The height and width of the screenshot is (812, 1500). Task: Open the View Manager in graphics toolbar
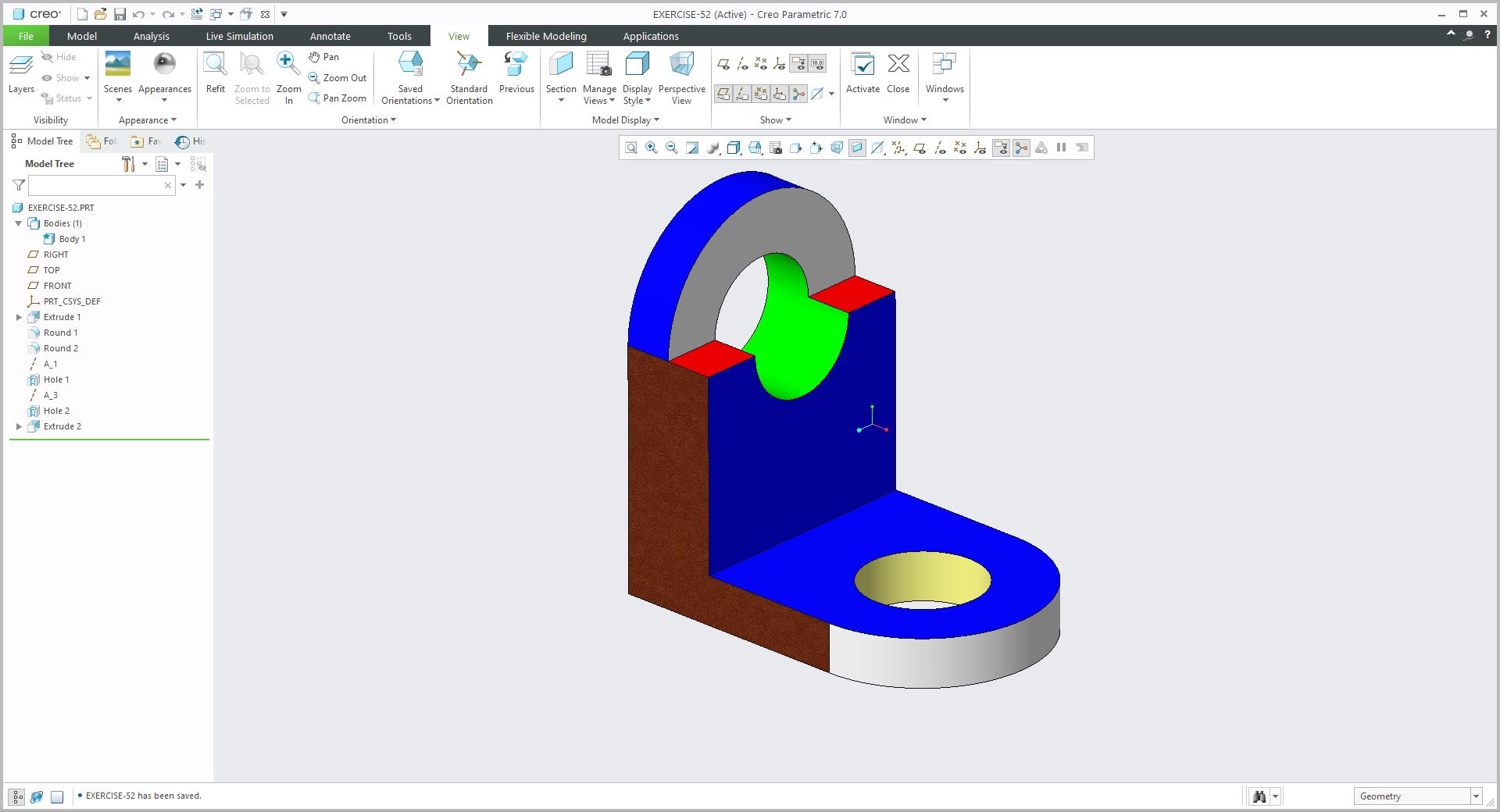pos(776,148)
